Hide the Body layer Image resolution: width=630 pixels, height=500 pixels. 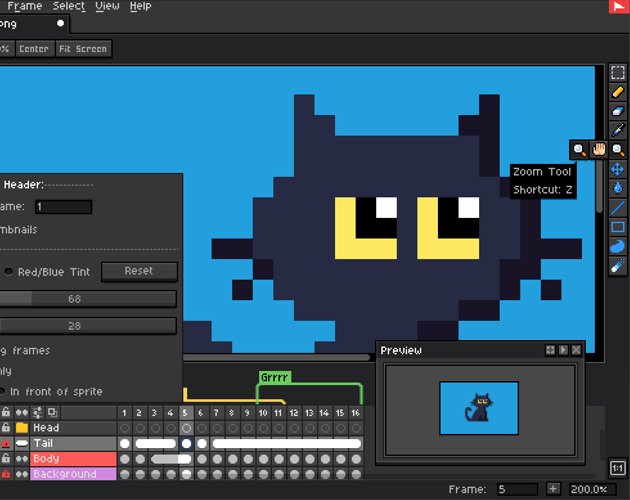point(22,459)
